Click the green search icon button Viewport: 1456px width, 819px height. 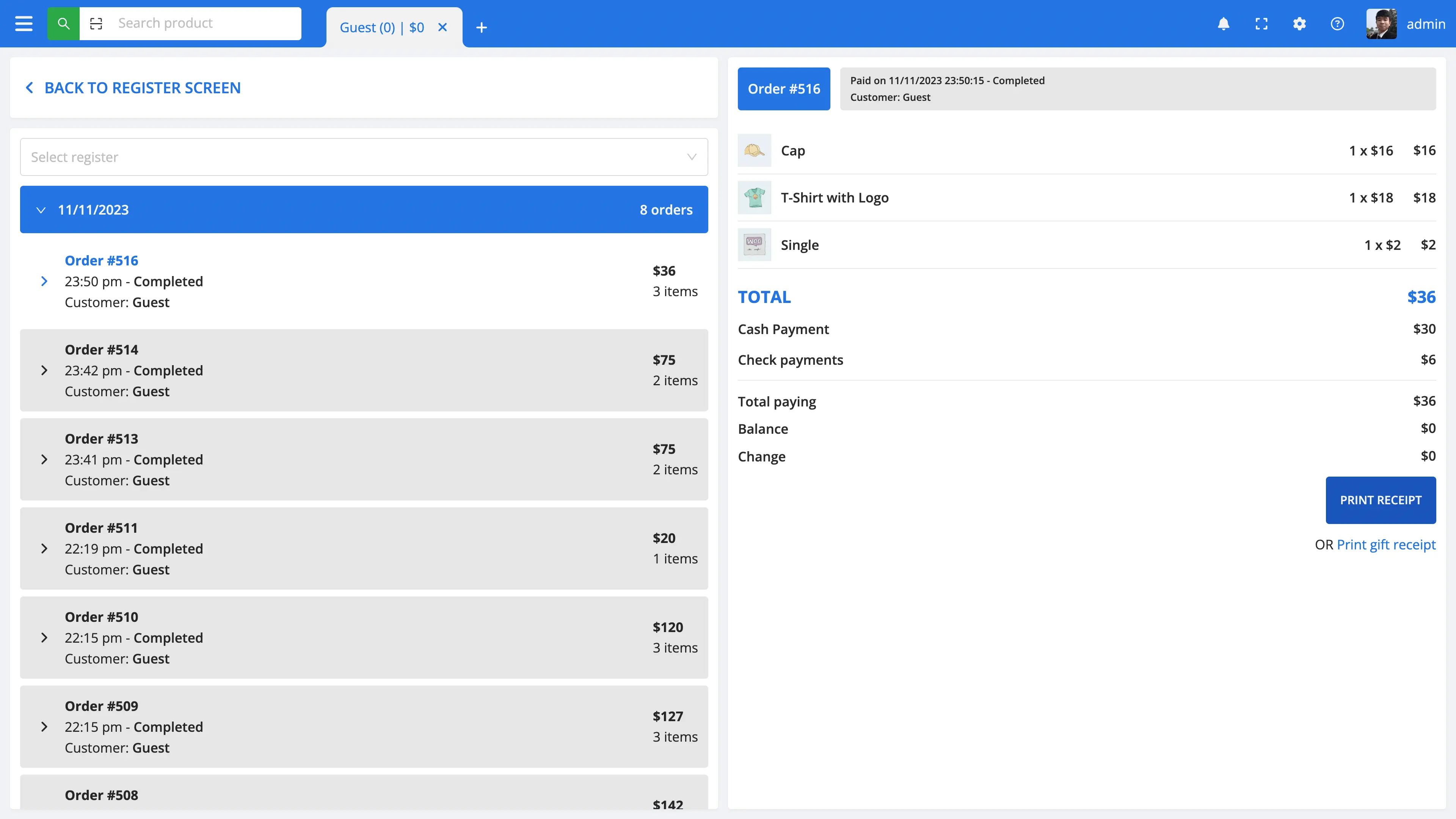tap(63, 24)
